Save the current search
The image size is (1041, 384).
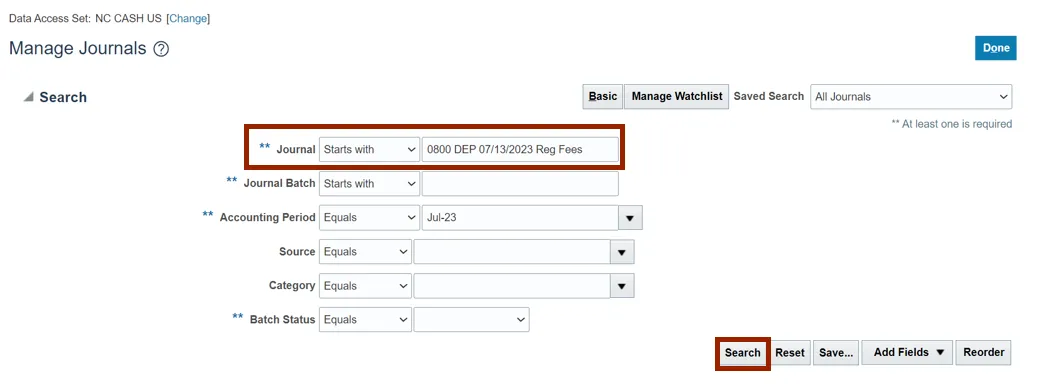836,353
